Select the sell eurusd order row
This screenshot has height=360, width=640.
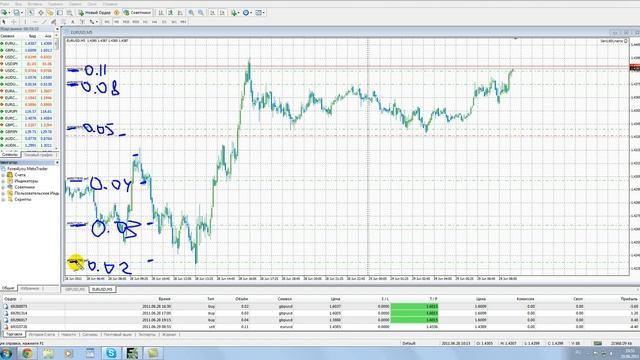coord(320,327)
